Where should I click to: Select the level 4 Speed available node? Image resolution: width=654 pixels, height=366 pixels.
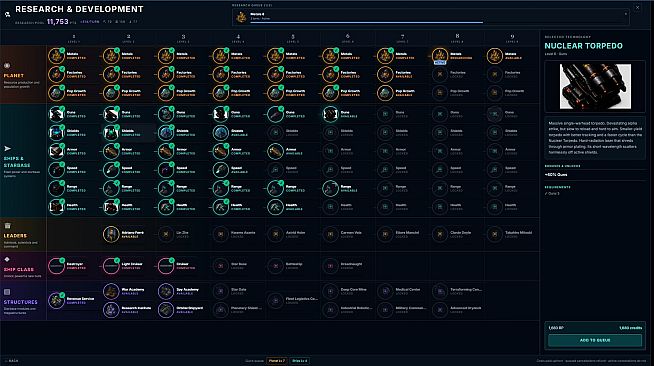click(221, 170)
